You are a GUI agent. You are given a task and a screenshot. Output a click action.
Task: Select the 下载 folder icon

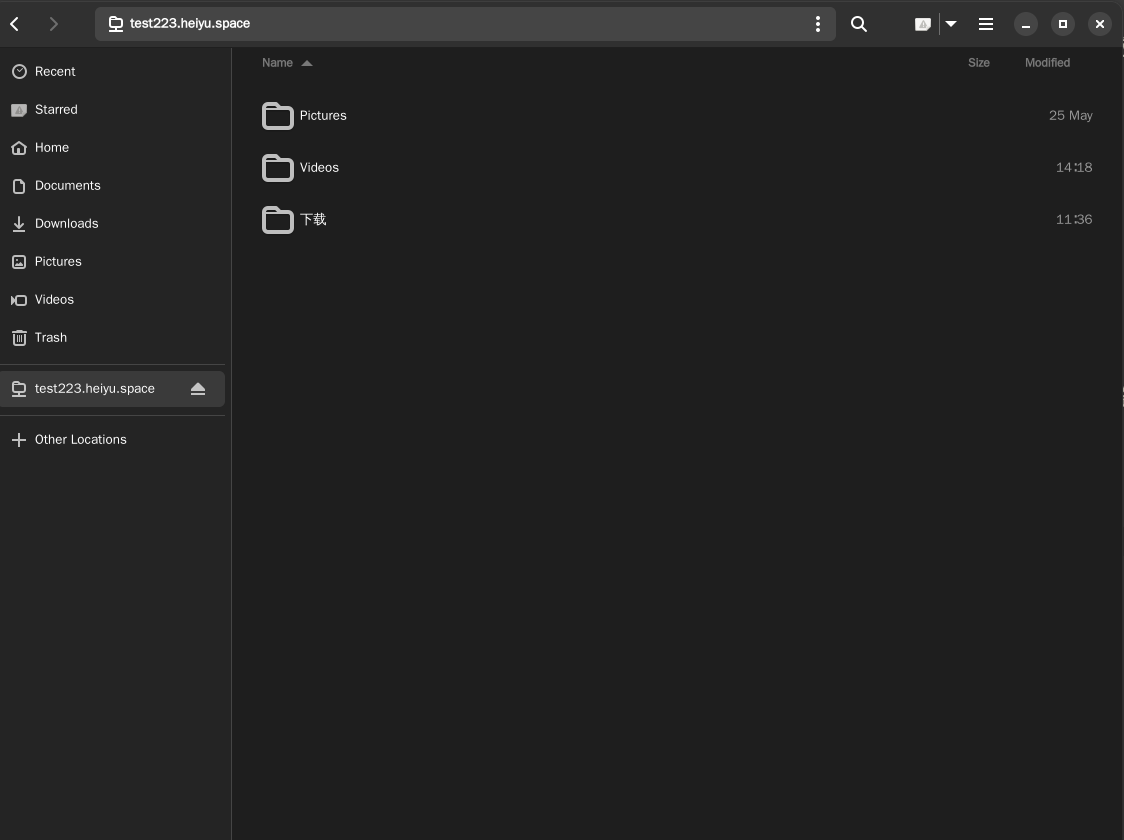[277, 219]
